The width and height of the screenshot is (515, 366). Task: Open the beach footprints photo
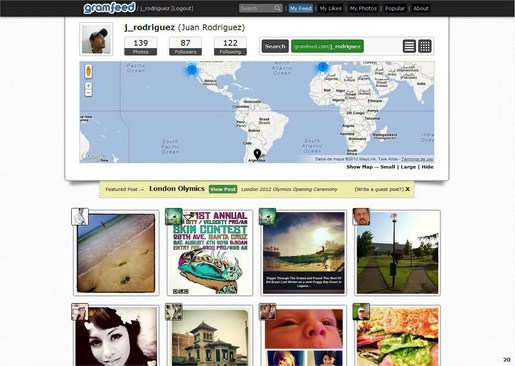[116, 253]
